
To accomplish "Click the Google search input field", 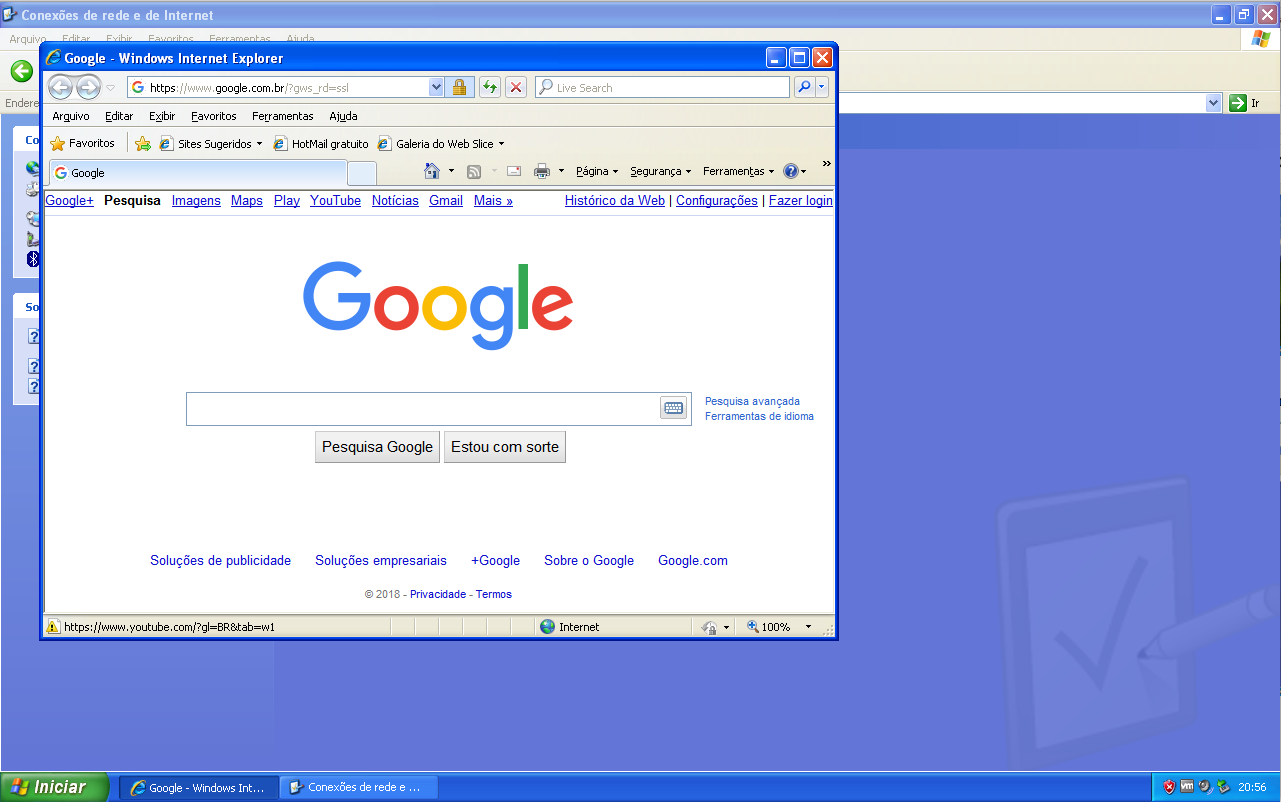I will pos(422,409).
